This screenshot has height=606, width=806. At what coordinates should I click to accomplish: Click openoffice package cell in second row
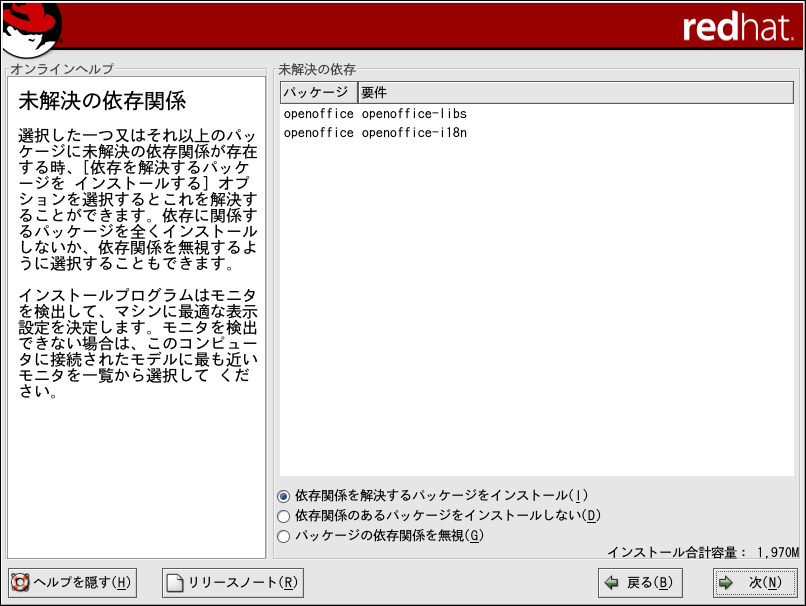click(x=318, y=132)
